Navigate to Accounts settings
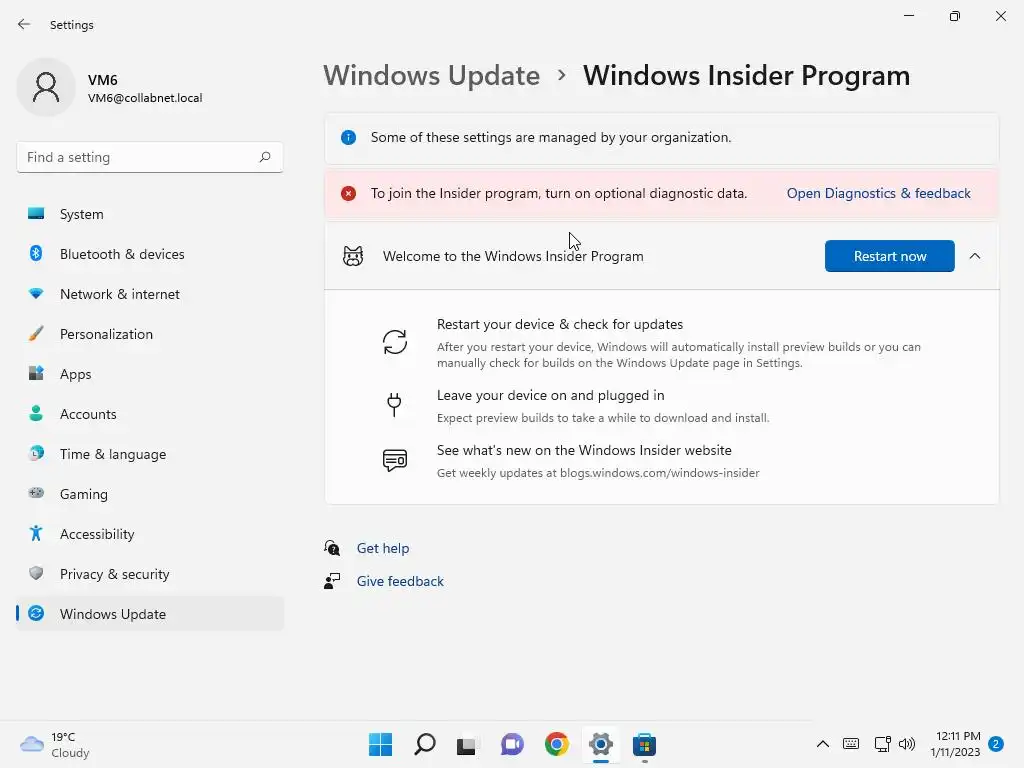The height and width of the screenshot is (768, 1024). [x=150, y=414]
